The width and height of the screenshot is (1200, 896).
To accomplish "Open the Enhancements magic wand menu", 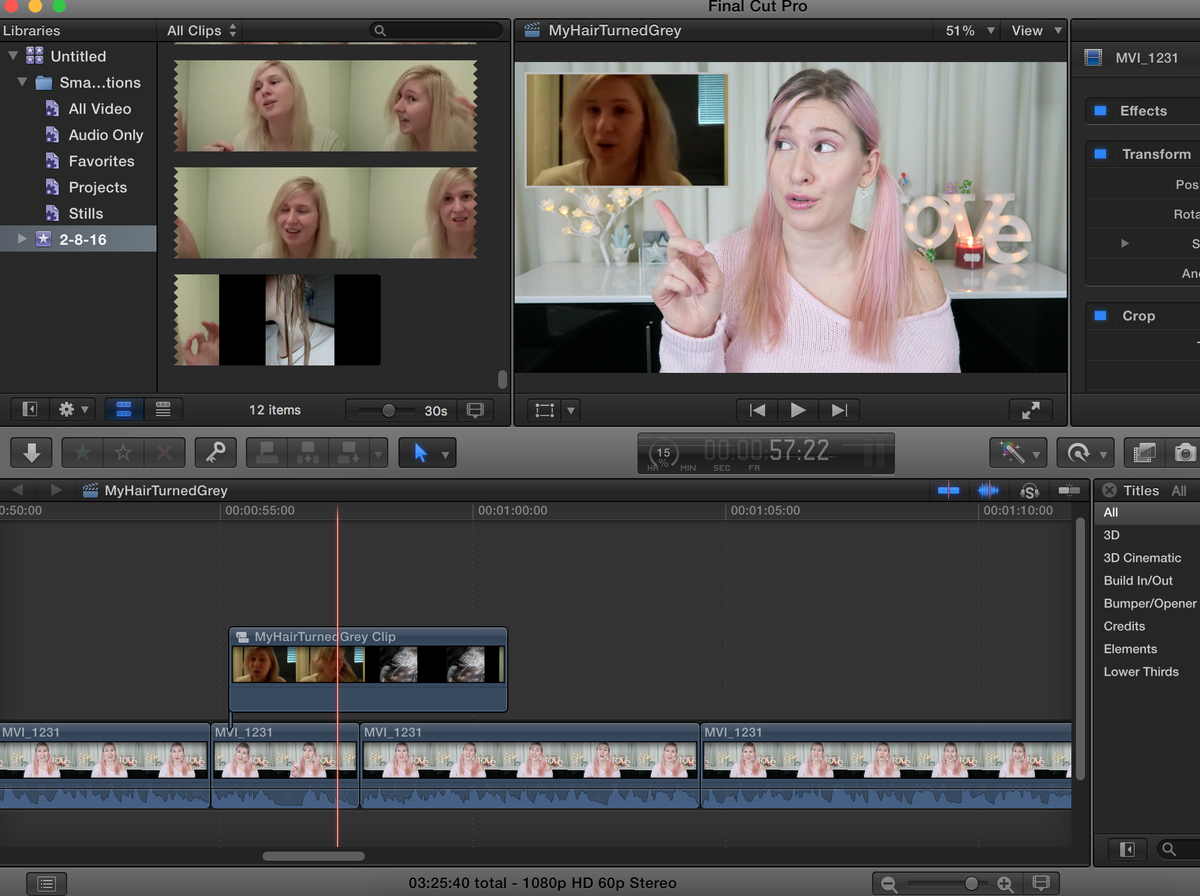I will [x=1018, y=453].
